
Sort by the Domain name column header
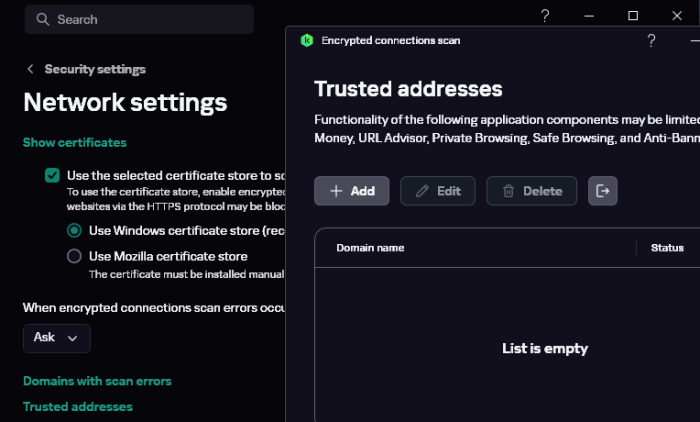[370, 247]
